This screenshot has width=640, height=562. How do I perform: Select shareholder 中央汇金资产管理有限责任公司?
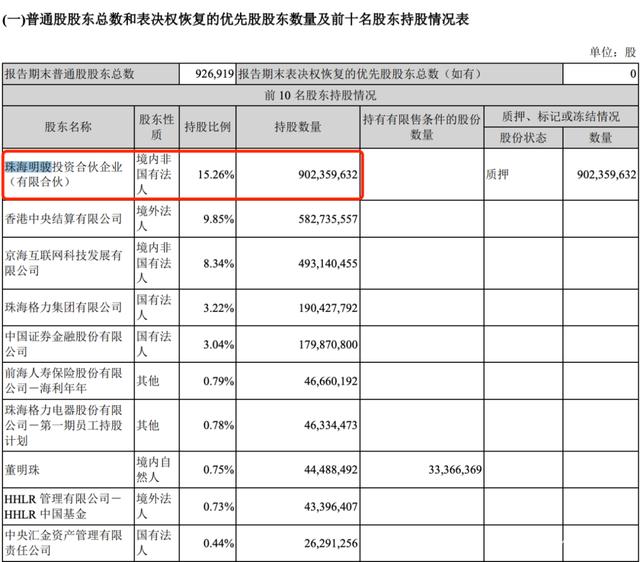(x=63, y=542)
